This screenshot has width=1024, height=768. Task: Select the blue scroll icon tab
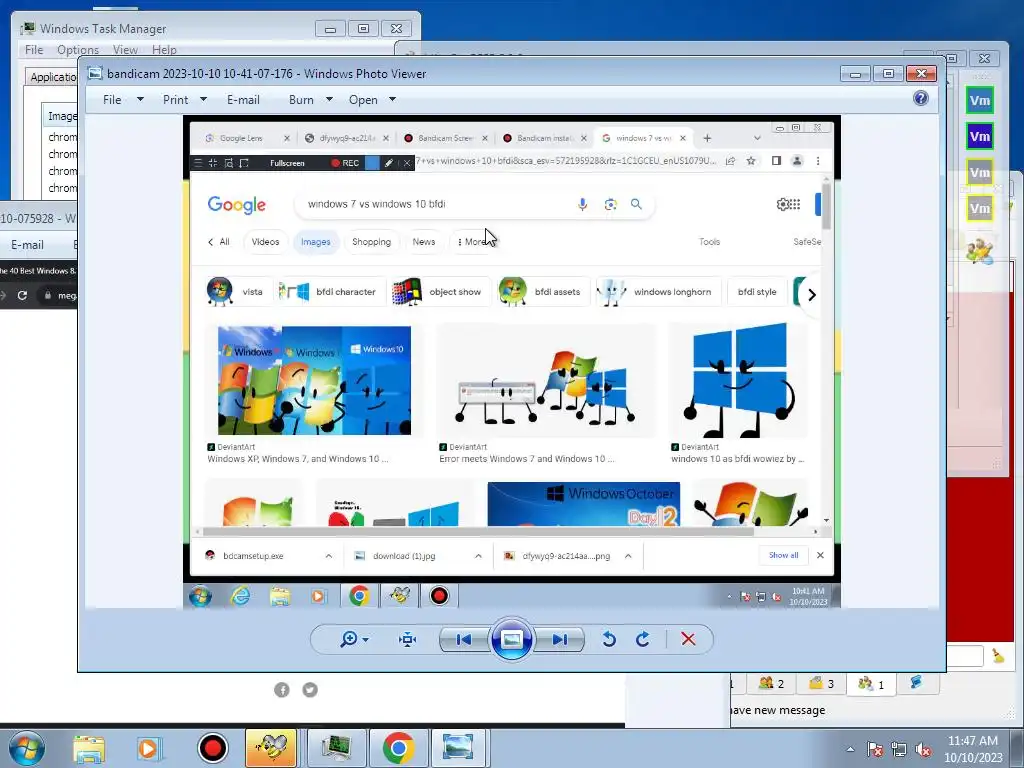(x=917, y=683)
